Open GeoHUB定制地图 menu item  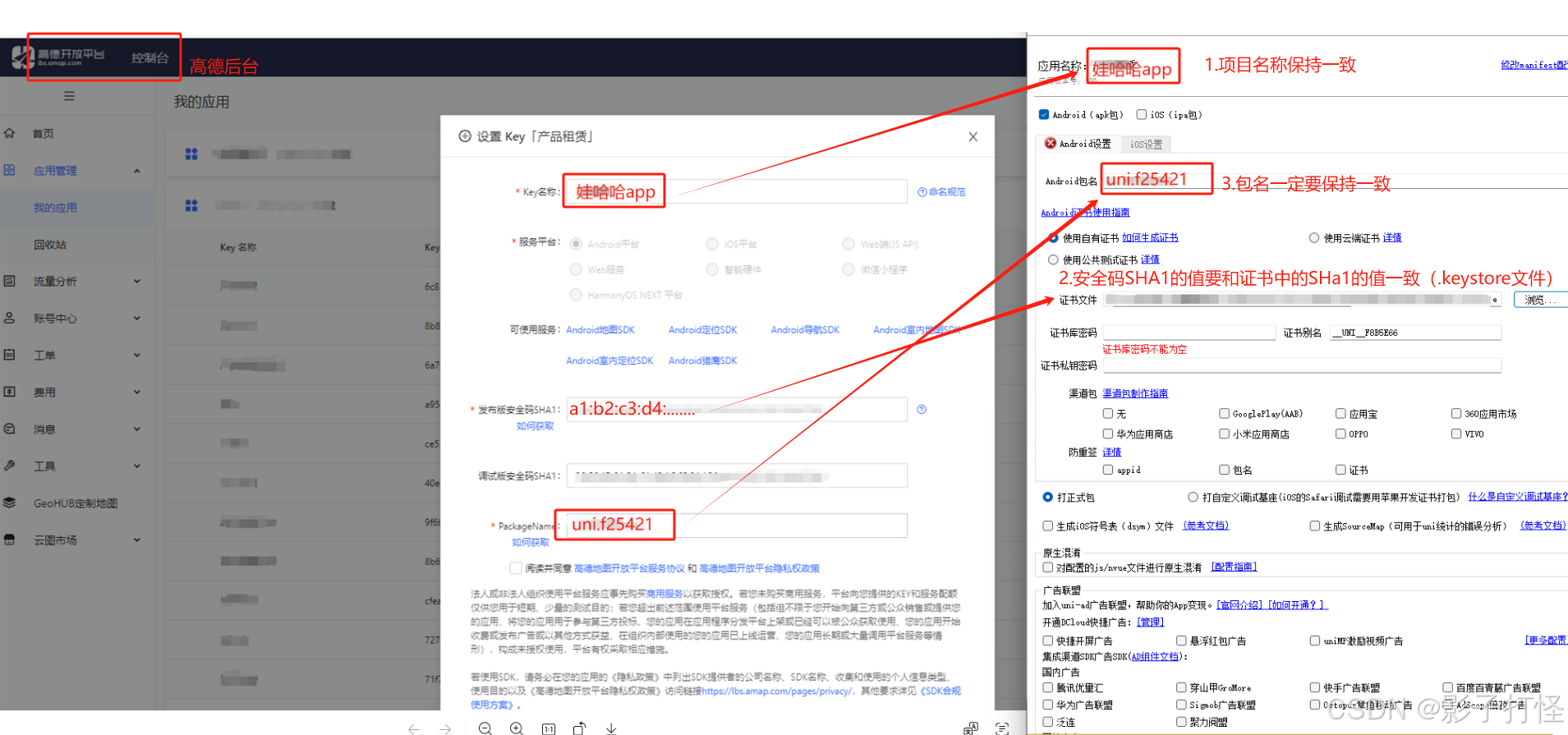[x=76, y=503]
